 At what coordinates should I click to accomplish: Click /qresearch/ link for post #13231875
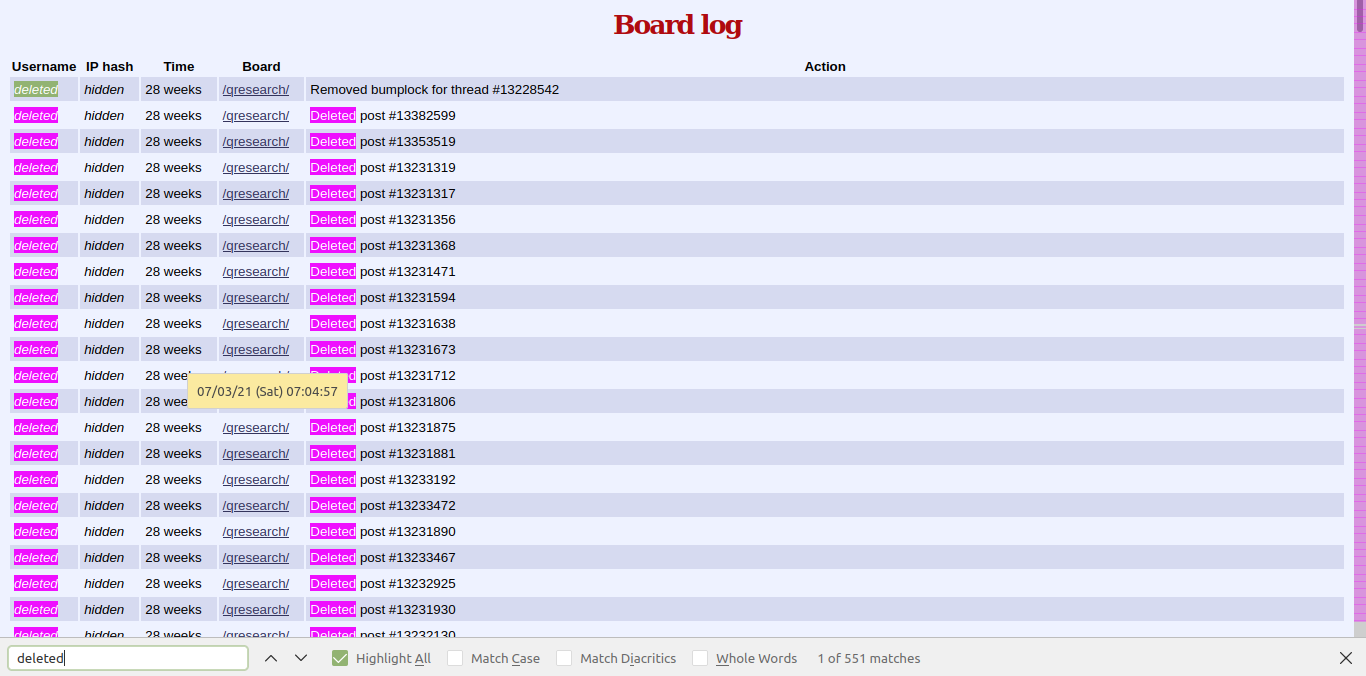tap(256, 428)
